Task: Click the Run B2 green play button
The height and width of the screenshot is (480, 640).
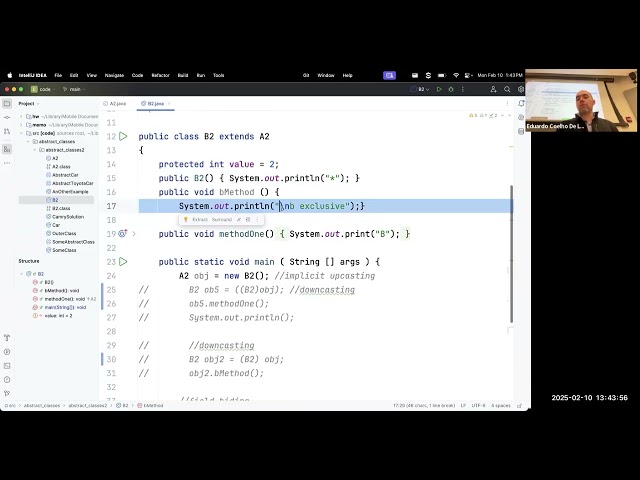Action: click(x=439, y=89)
